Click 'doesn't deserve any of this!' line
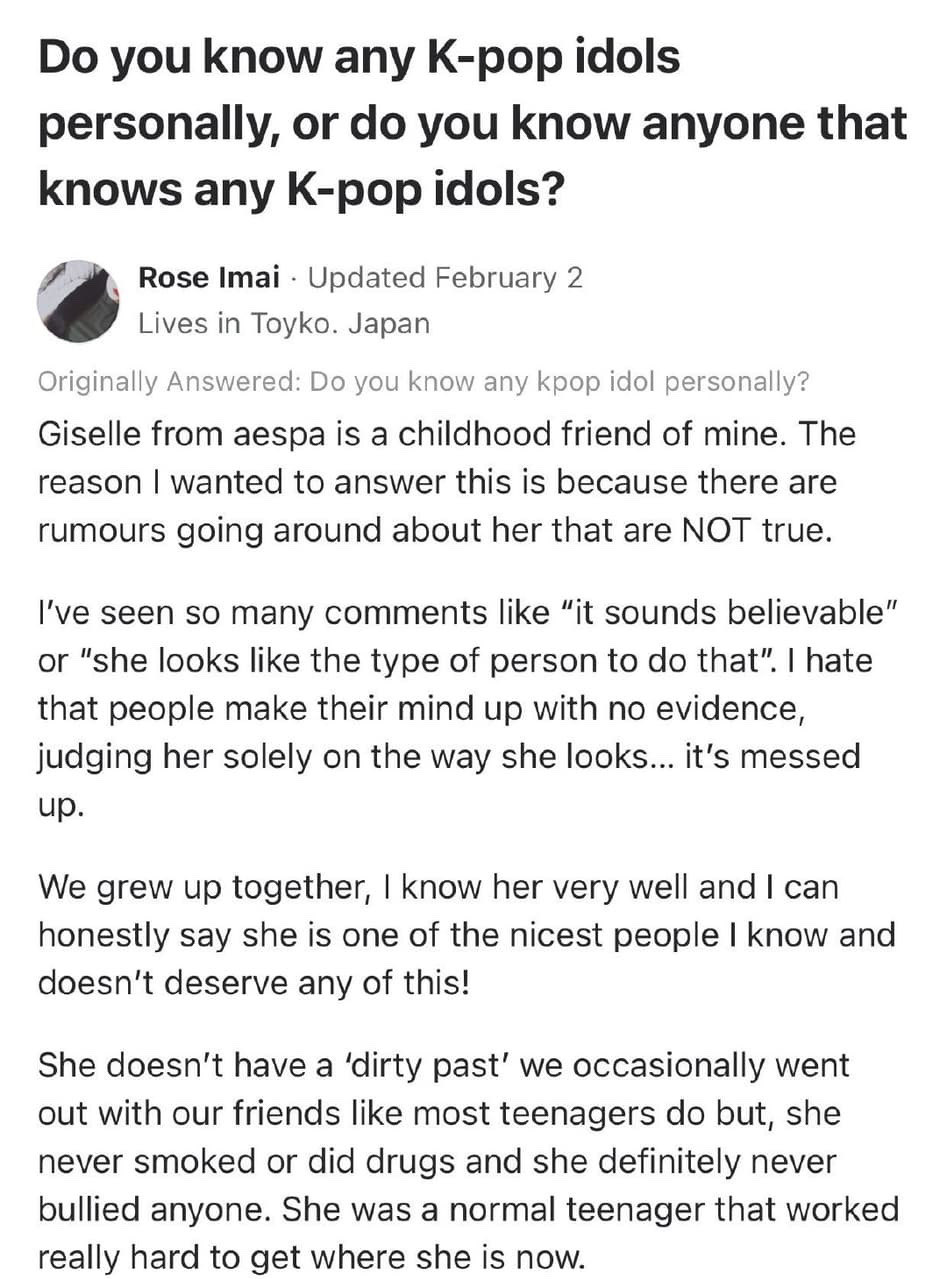 (x=253, y=983)
